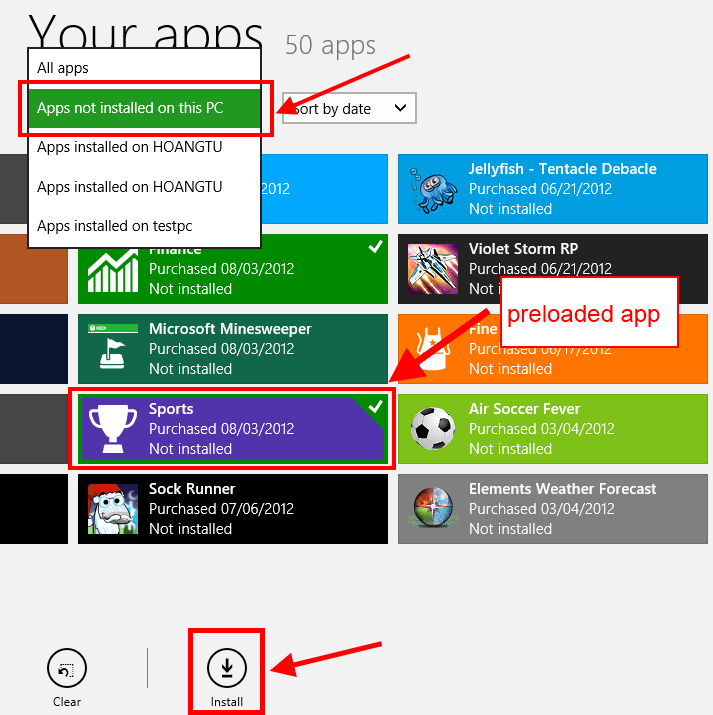The height and width of the screenshot is (715, 713).
Task: Click the Clear button label
Action: coord(67,702)
